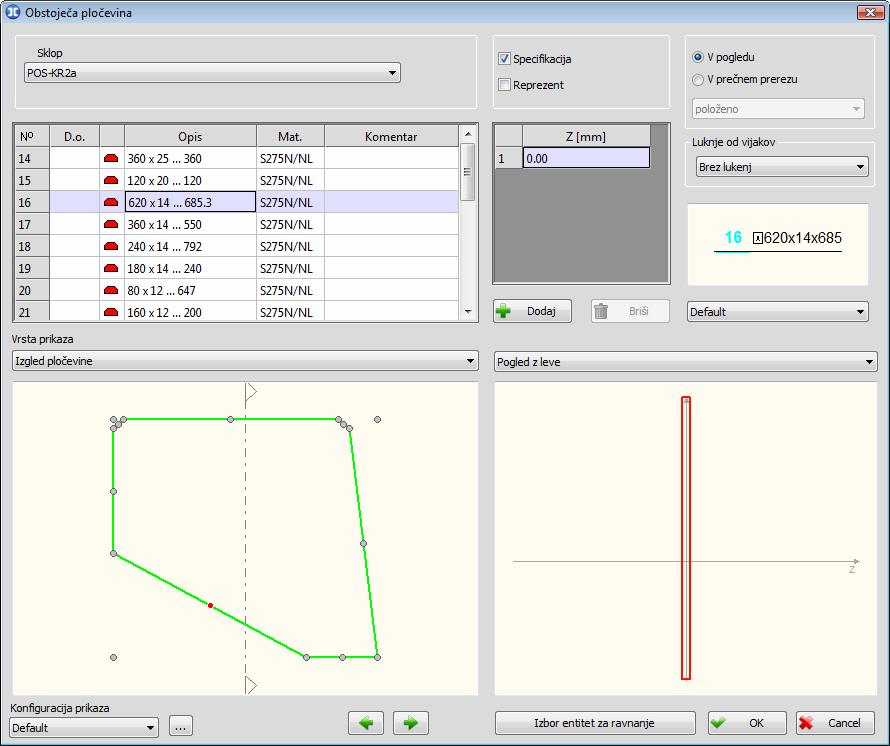Select the red midpoint on the diagonal edge

211,606
